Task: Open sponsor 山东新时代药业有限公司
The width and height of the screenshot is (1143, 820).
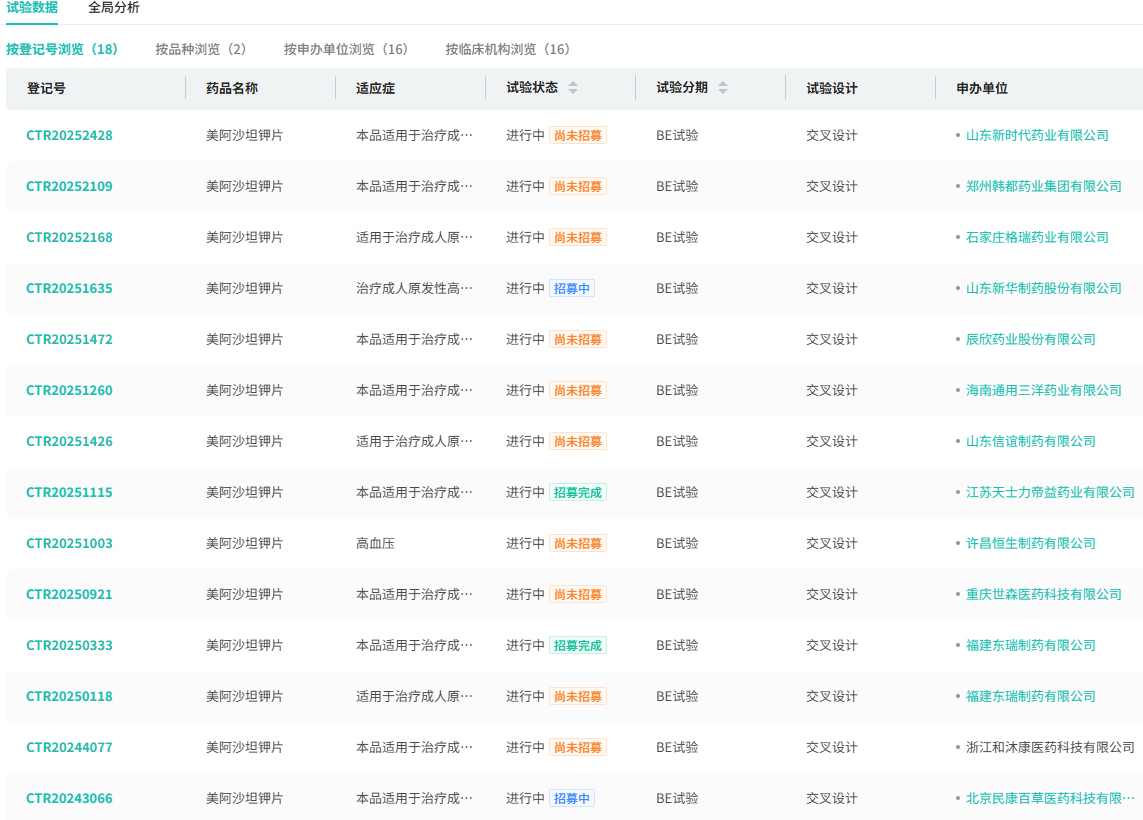Action: (x=1037, y=135)
